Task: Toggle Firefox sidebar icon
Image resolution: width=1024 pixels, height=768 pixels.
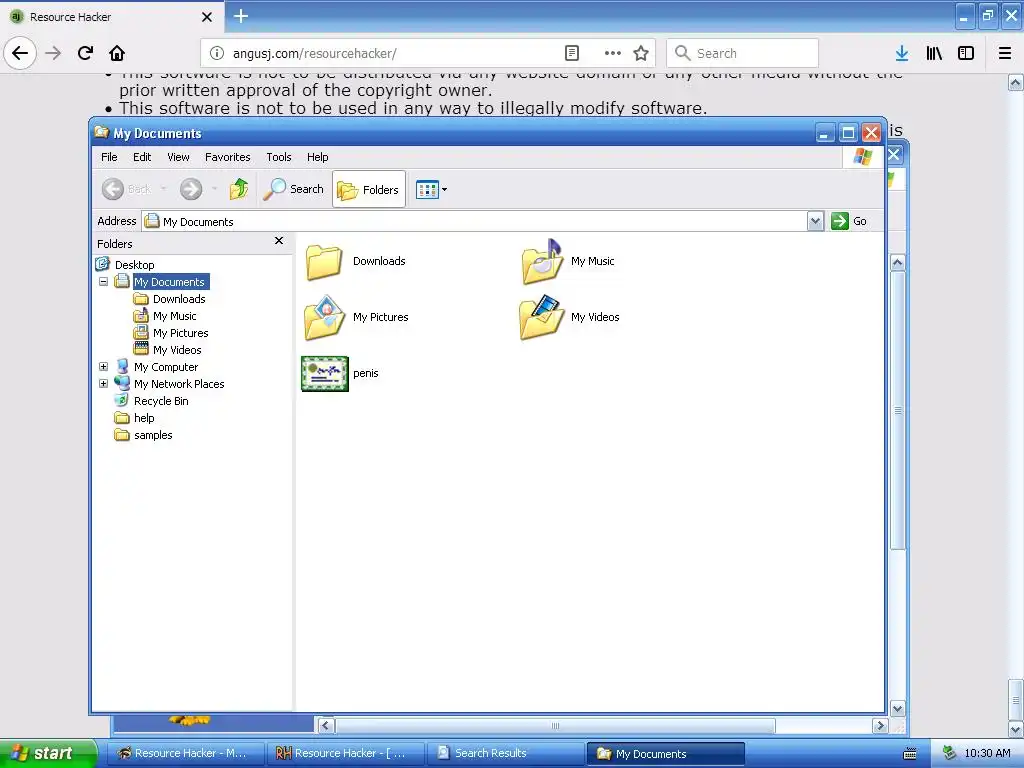Action: point(966,53)
